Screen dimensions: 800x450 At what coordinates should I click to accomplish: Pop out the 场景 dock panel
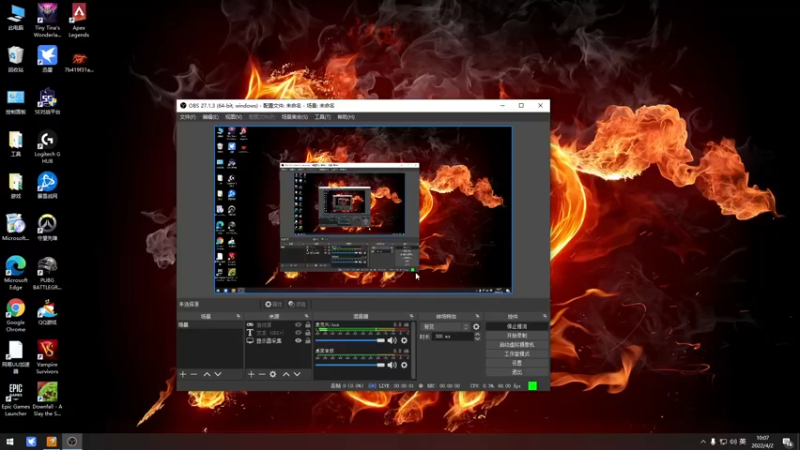[x=238, y=316]
